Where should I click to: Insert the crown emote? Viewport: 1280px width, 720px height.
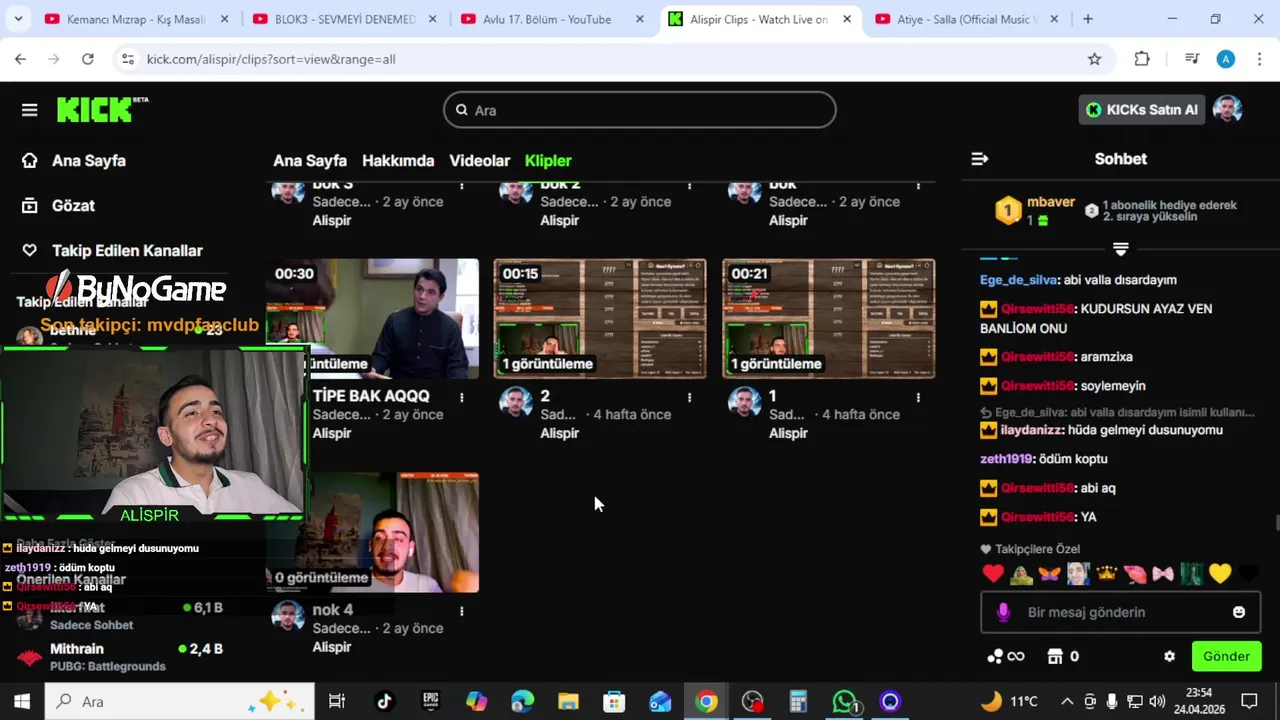(x=1106, y=574)
